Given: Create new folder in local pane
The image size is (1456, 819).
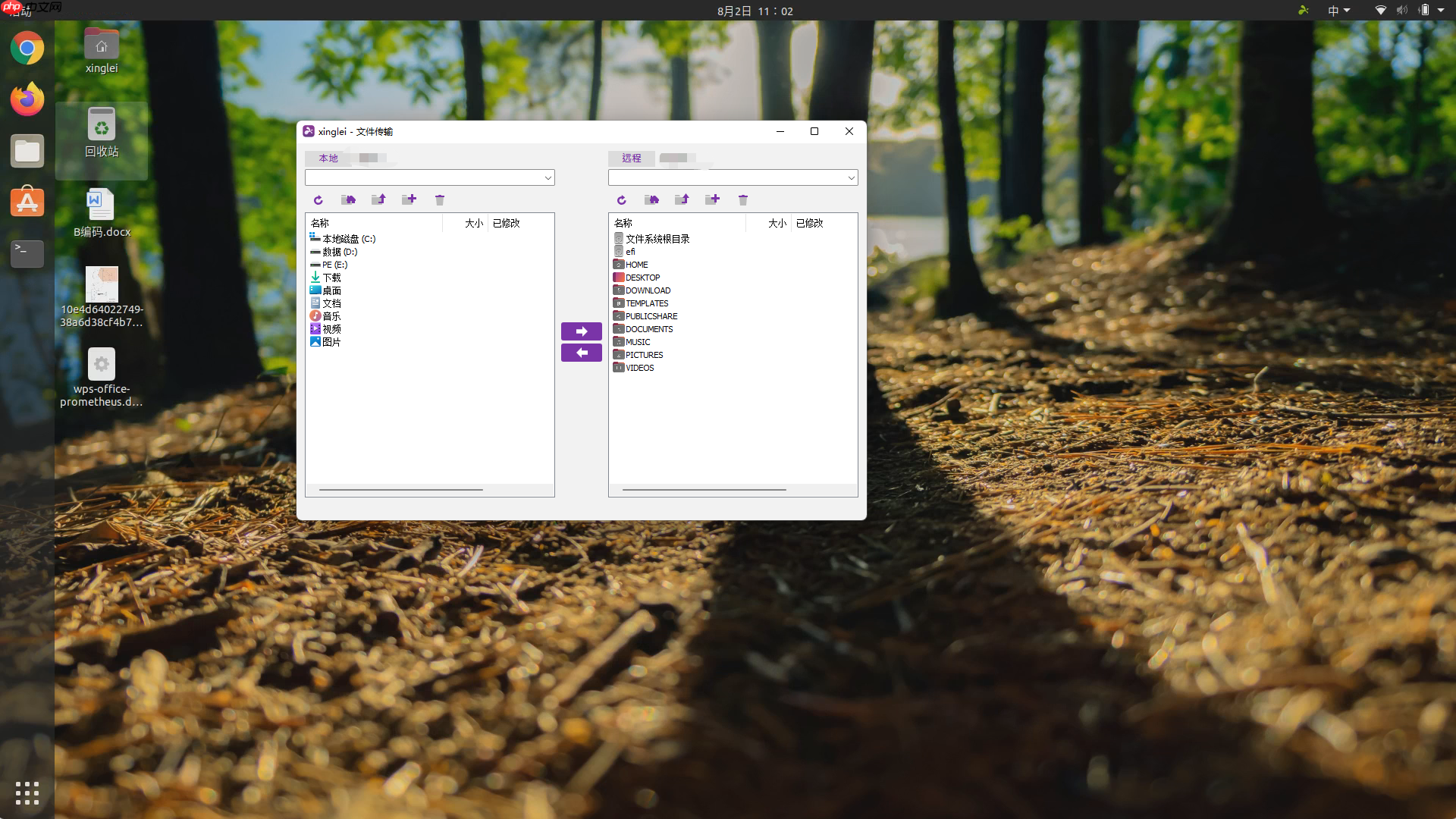Looking at the screenshot, I should tap(409, 200).
